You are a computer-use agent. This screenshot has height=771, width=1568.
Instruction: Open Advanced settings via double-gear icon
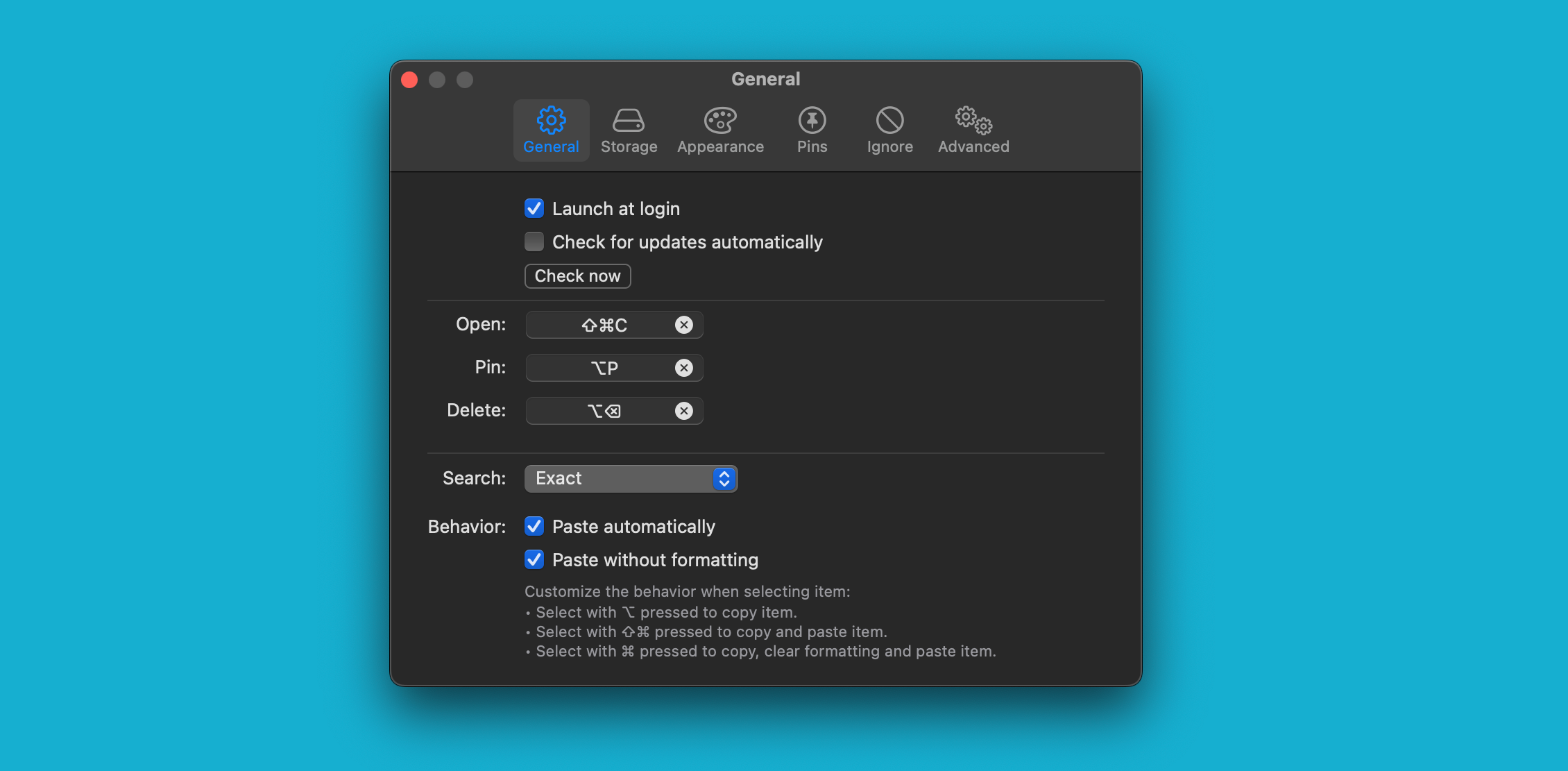(972, 119)
